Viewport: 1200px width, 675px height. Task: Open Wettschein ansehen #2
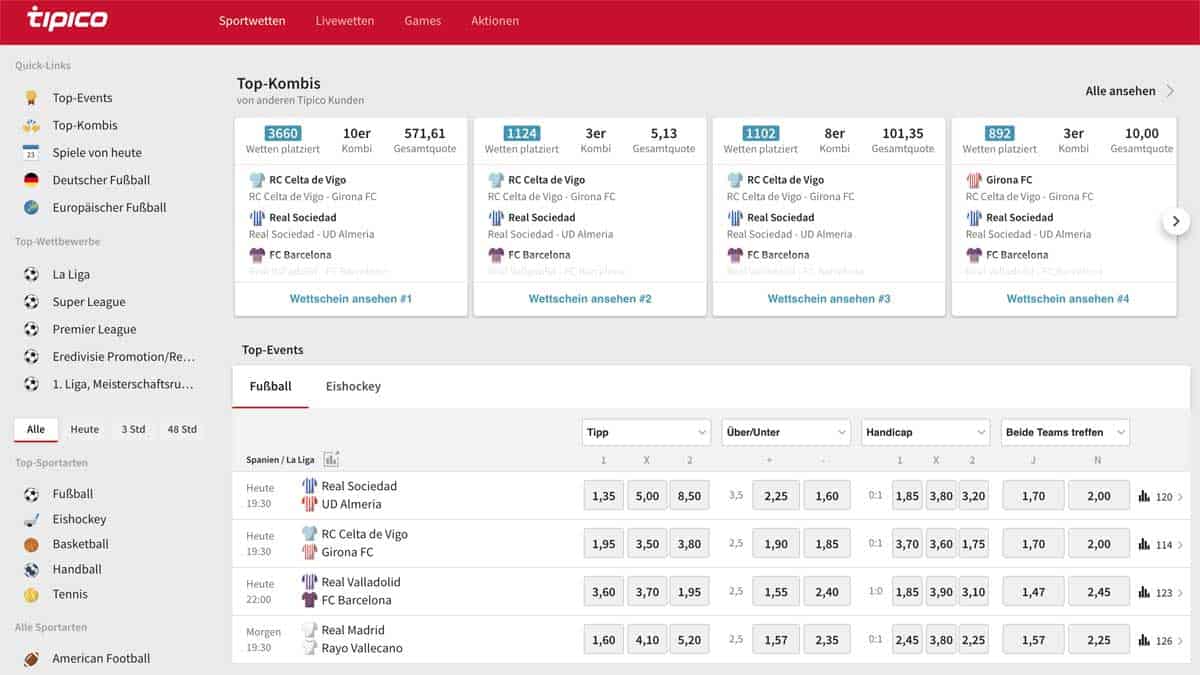click(590, 299)
